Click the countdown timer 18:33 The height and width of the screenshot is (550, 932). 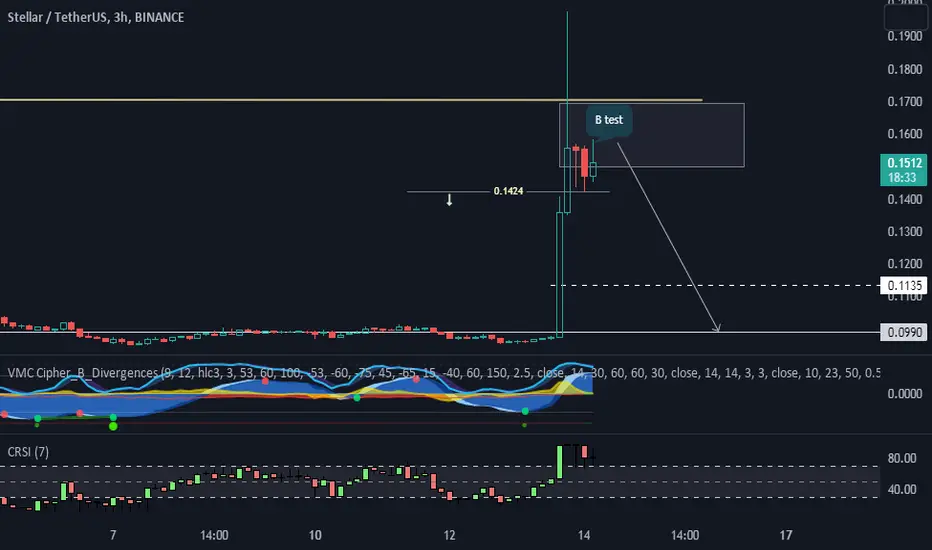click(902, 178)
